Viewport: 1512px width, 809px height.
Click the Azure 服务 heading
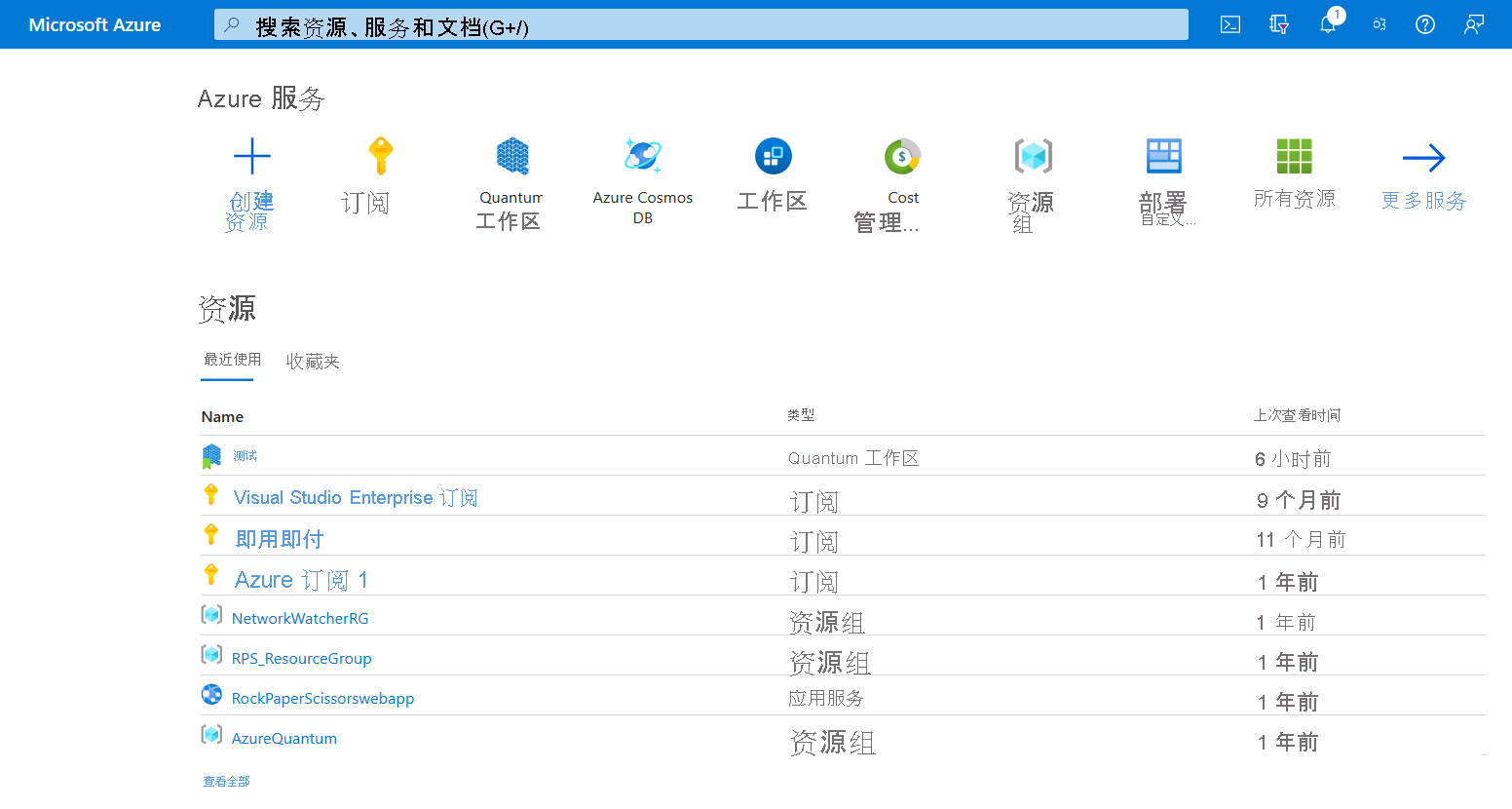tap(261, 98)
